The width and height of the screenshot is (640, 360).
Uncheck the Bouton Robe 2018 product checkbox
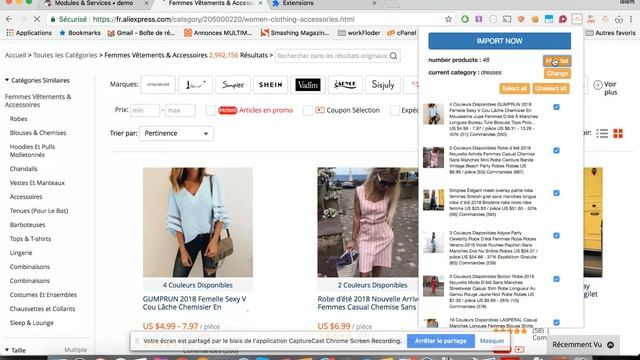[x=556, y=279]
